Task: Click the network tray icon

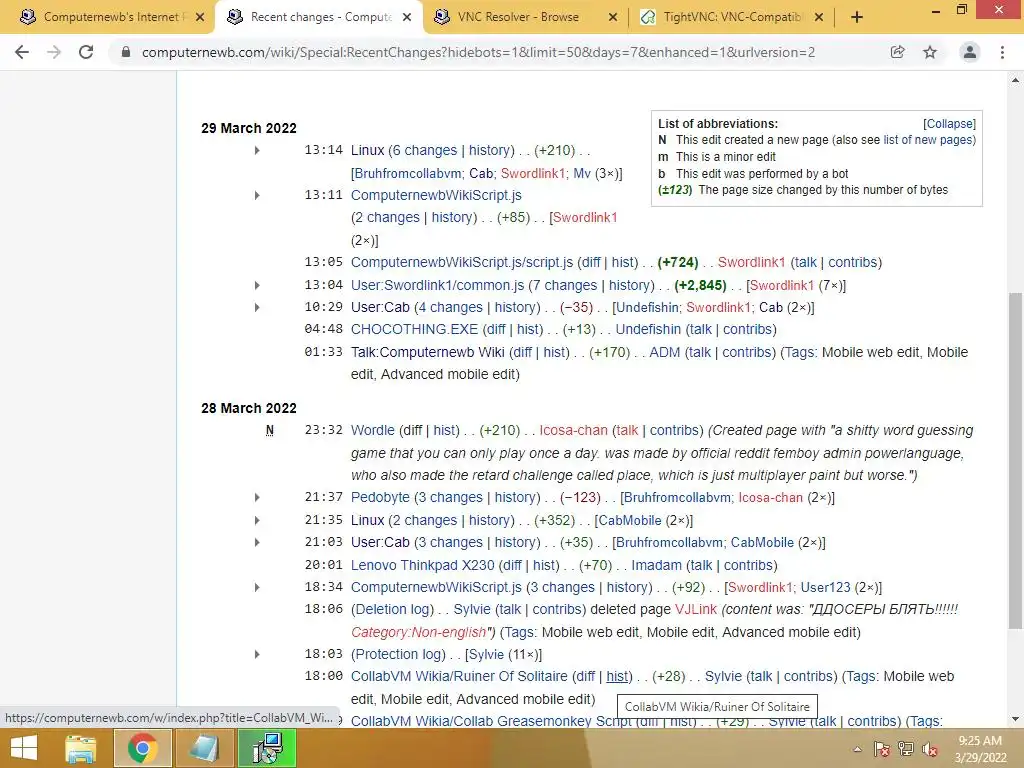Action: coord(906,749)
